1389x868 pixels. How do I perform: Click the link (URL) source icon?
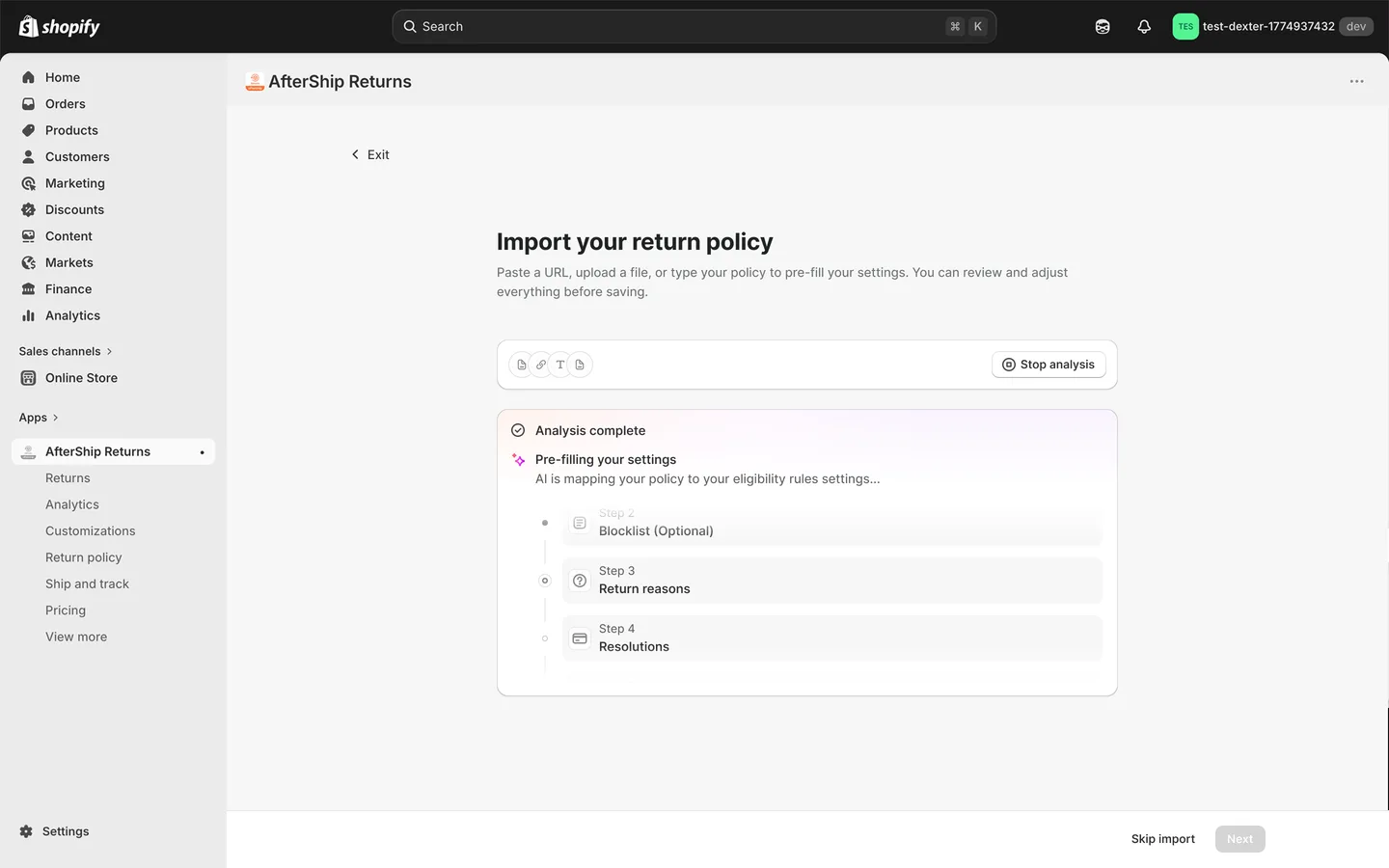coord(541,365)
